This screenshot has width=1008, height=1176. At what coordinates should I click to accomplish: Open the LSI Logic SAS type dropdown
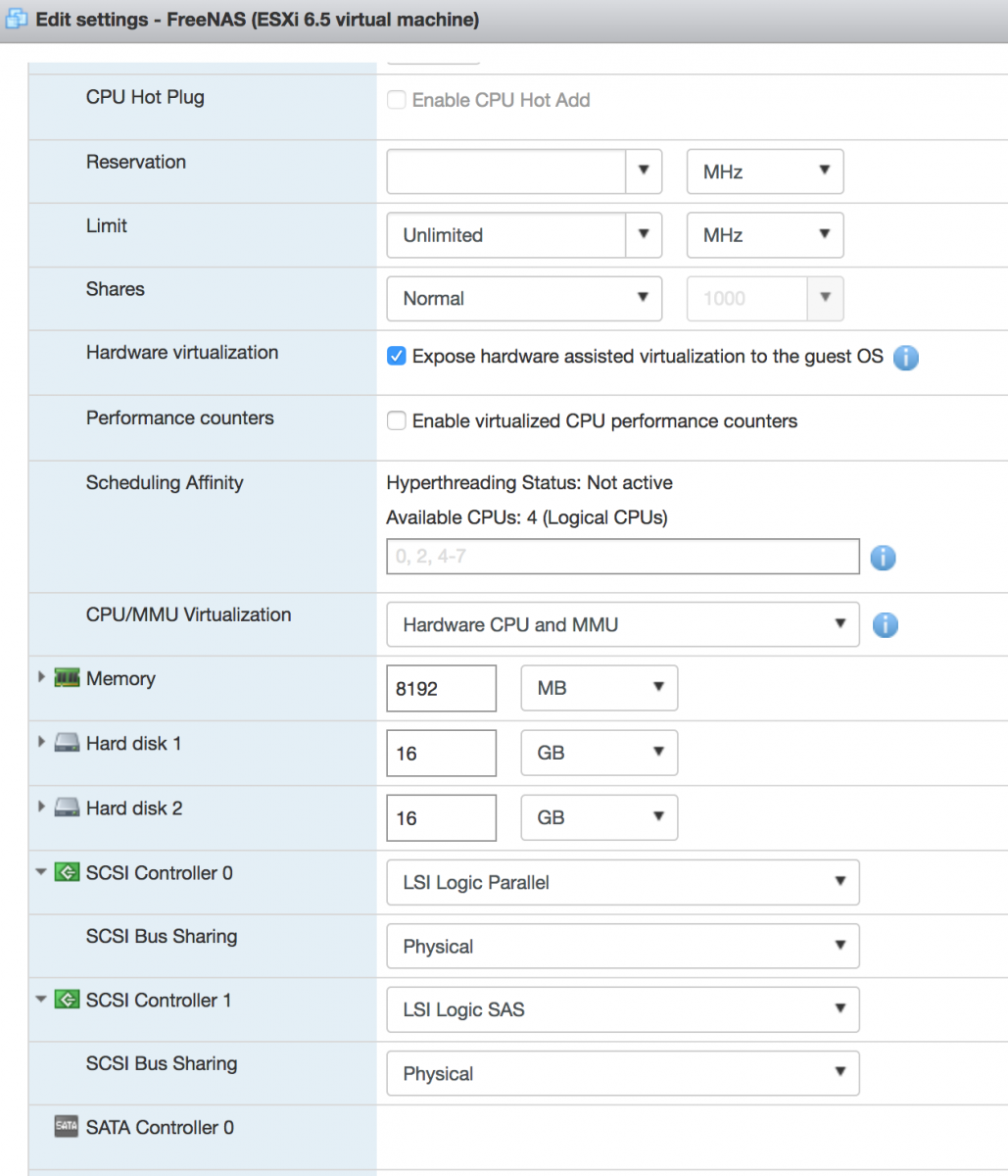[x=623, y=1009]
